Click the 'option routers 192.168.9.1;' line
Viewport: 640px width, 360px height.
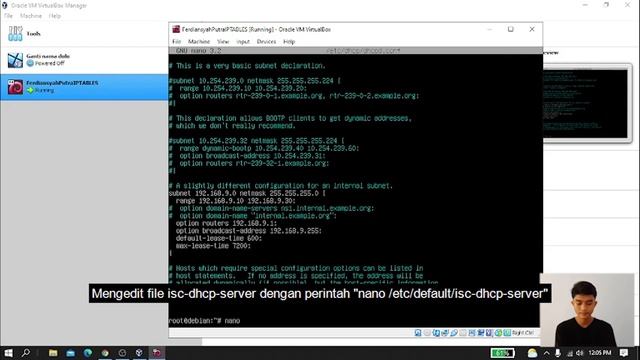pos(226,223)
